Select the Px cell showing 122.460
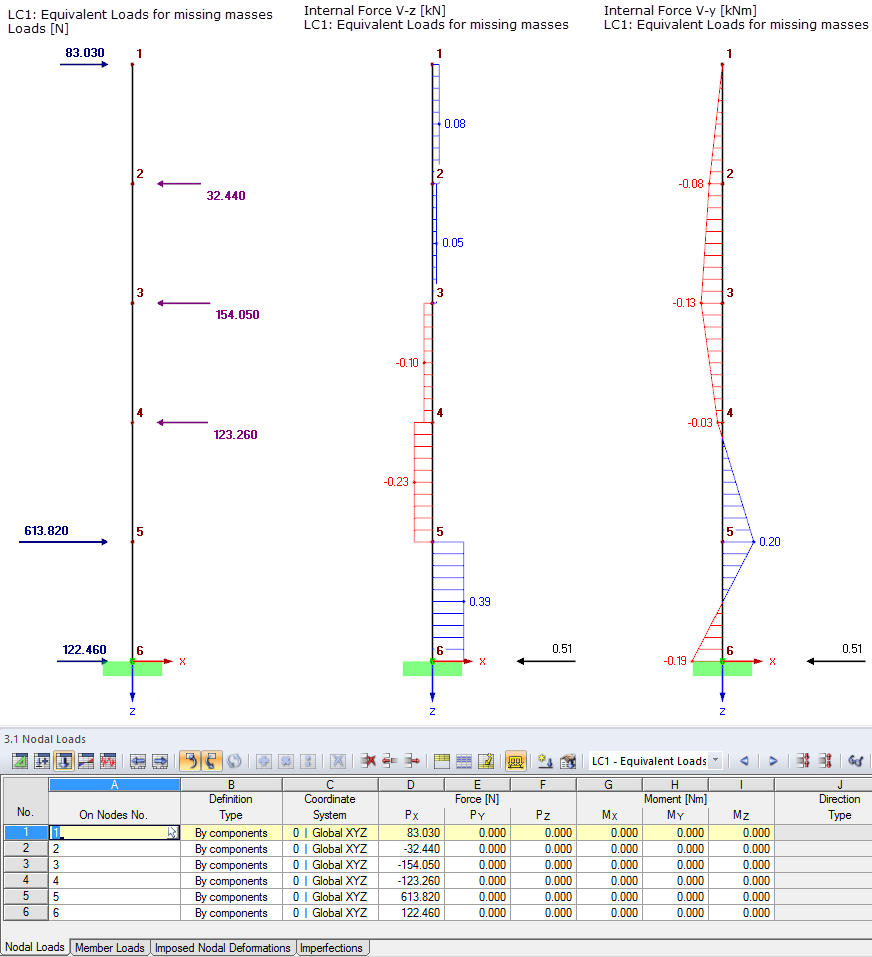 click(x=411, y=912)
